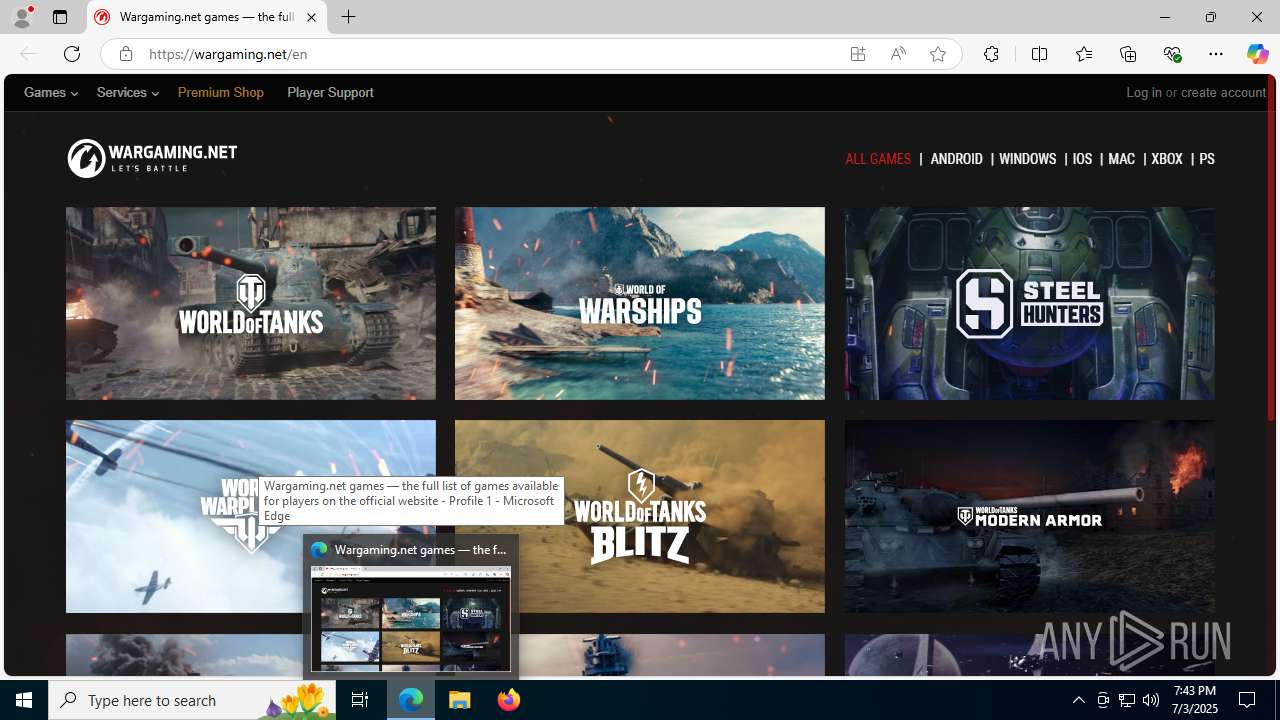Image resolution: width=1280 pixels, height=720 pixels.
Task: Toggle Split screen view
Action: tap(1039, 54)
